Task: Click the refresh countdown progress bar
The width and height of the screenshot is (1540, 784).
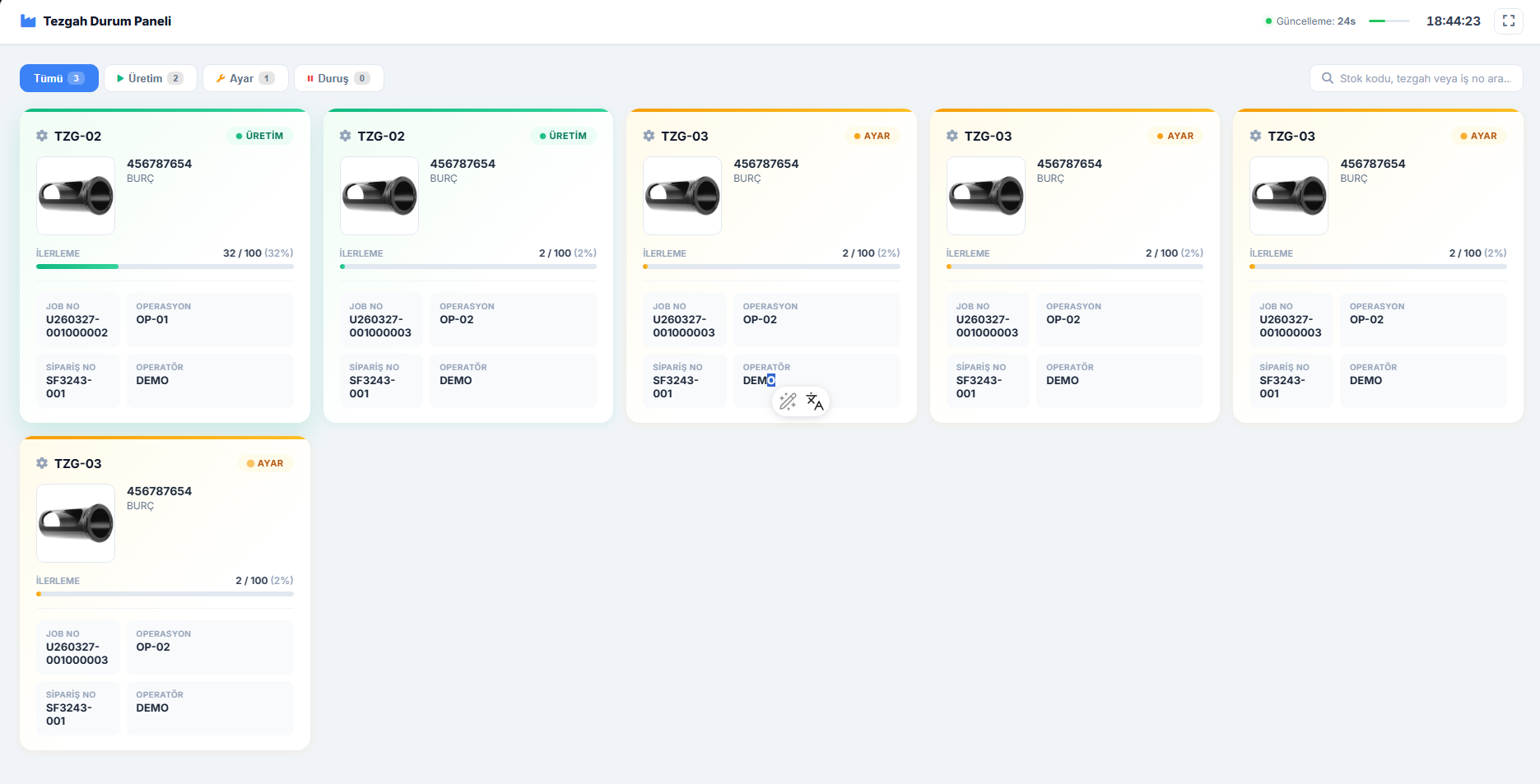Action: [x=1389, y=21]
